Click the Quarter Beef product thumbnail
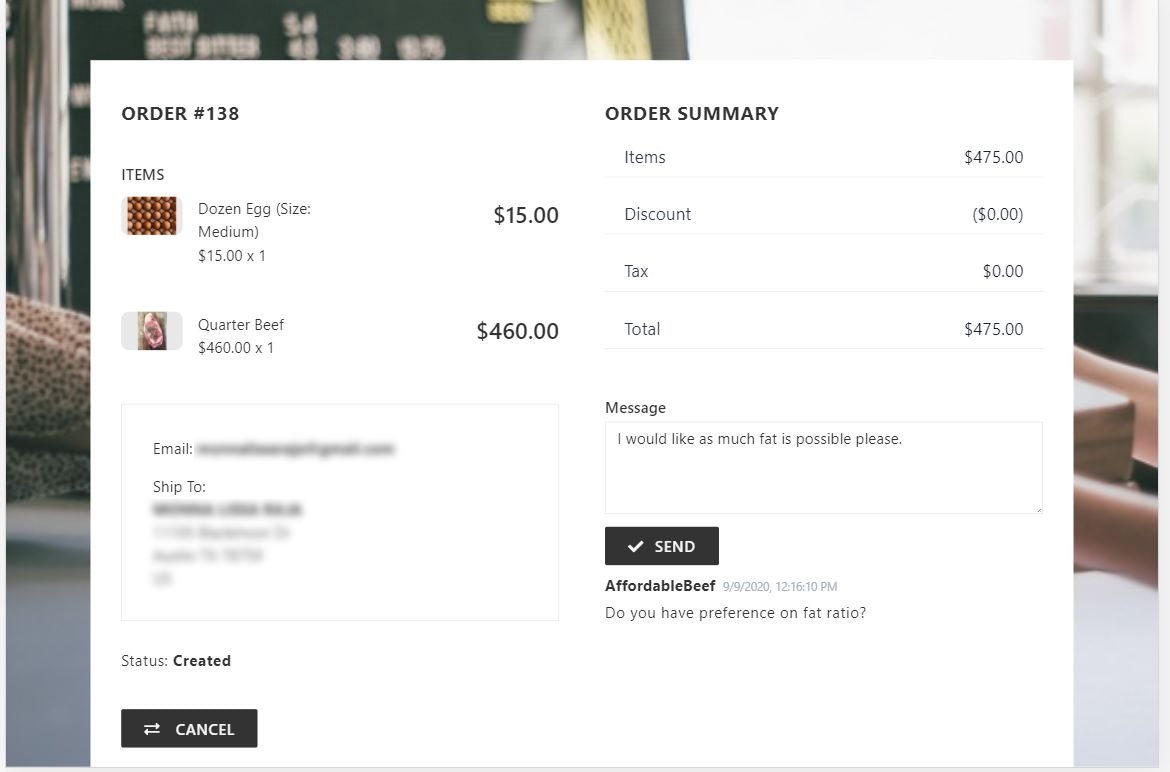Viewport: 1170px width, 772px height. (152, 331)
